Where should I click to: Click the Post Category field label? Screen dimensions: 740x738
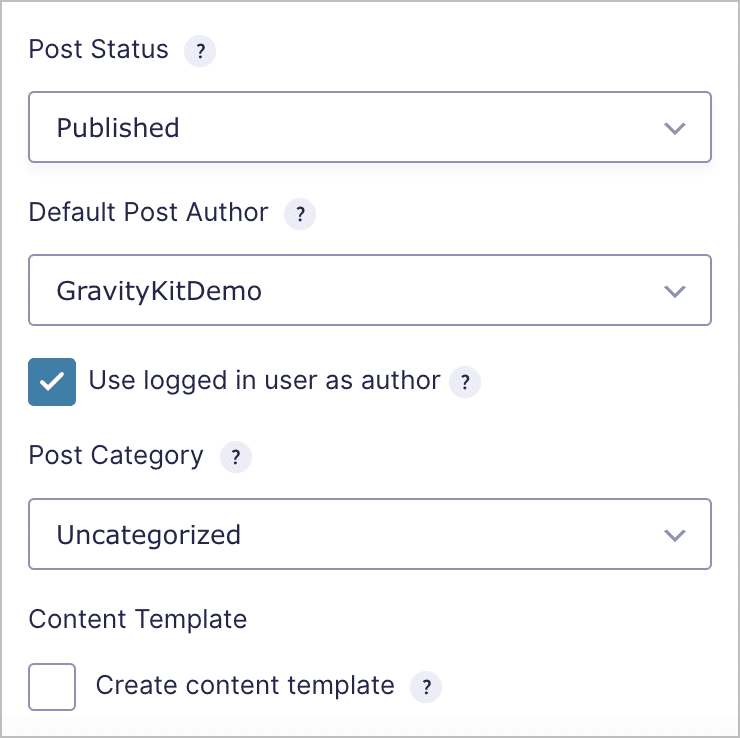(116, 456)
